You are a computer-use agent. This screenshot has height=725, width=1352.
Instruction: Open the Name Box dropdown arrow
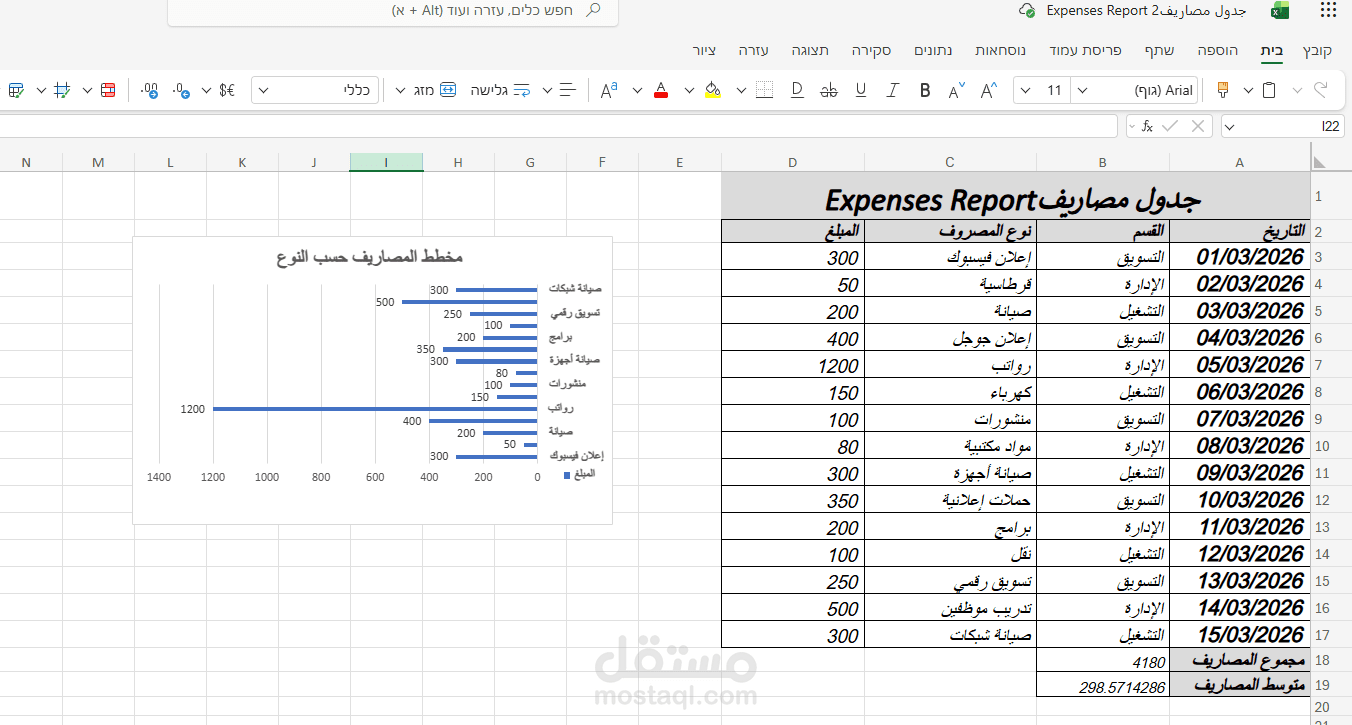[x=1230, y=126]
